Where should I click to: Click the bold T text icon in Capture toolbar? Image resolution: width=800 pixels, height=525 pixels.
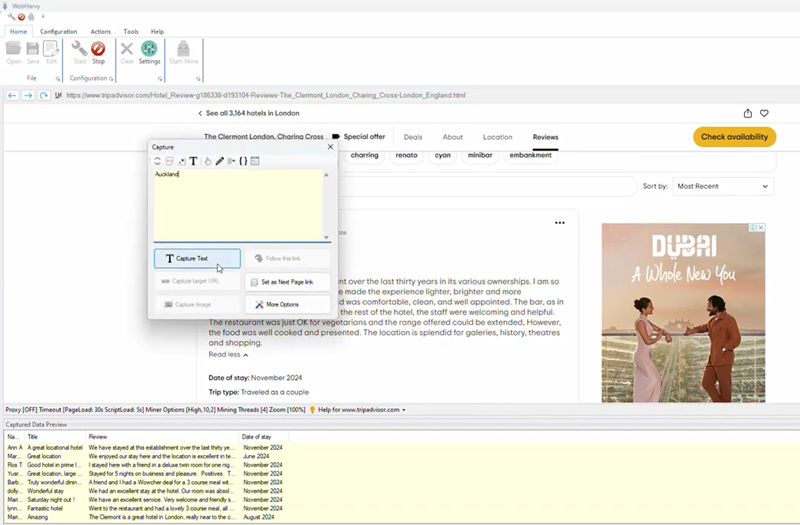(x=194, y=161)
